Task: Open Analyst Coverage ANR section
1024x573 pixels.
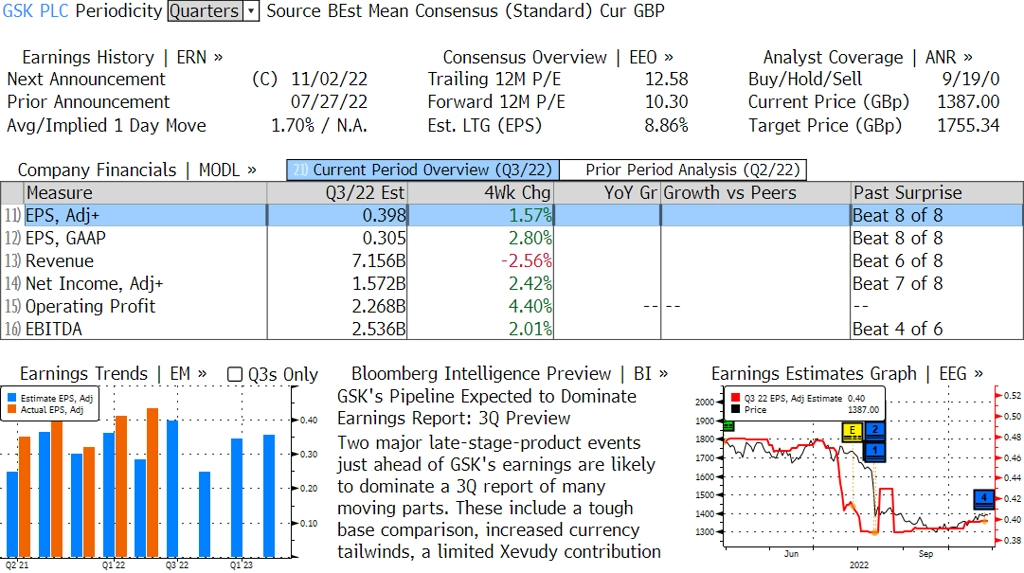Action: [x=868, y=57]
